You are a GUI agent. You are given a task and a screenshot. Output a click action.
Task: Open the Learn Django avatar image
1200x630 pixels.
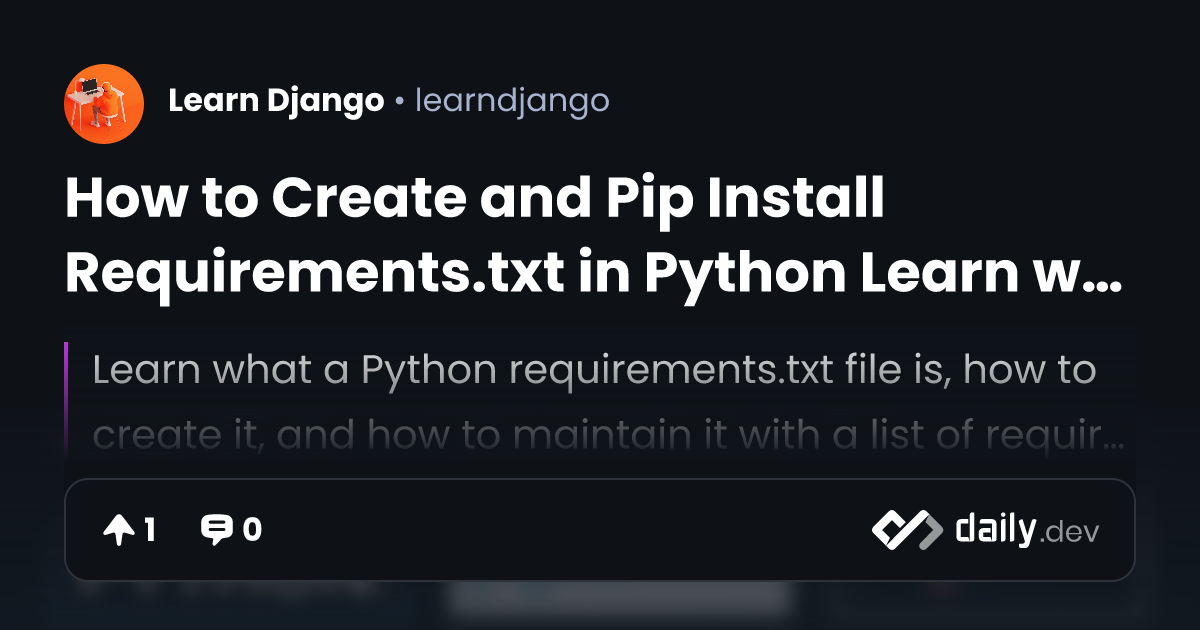coord(104,103)
